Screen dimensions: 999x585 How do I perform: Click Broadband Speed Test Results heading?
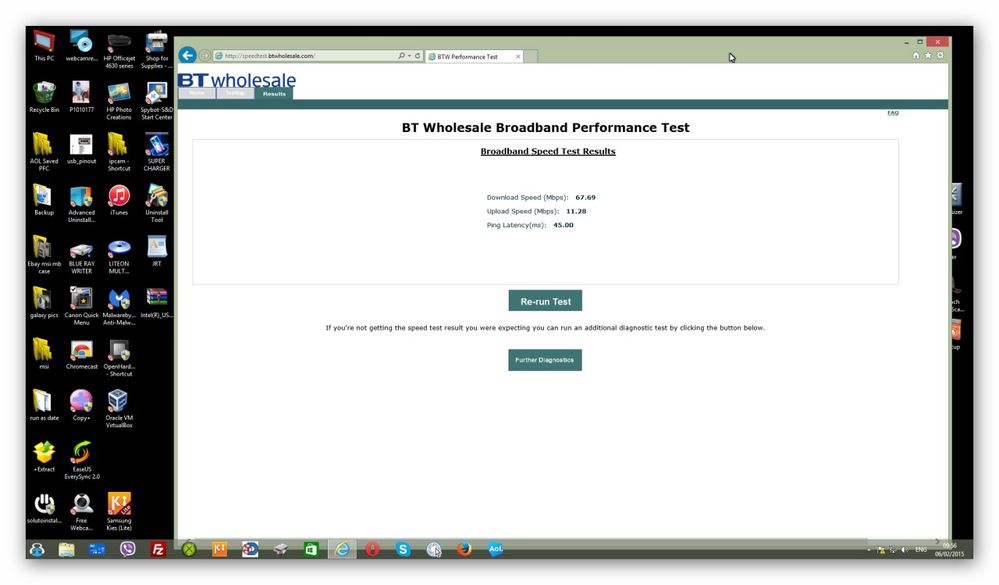tap(548, 151)
